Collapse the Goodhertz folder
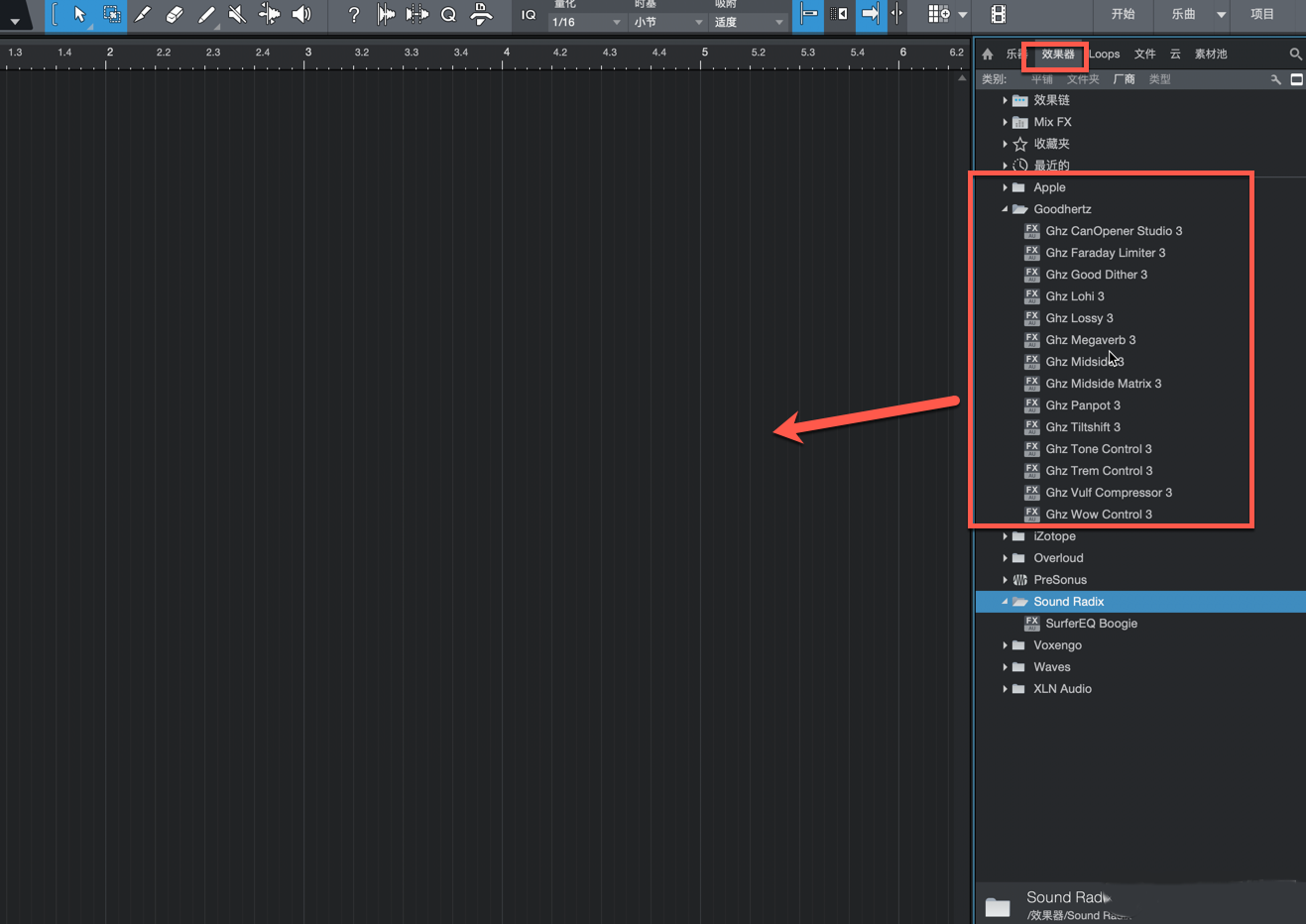The width and height of the screenshot is (1306, 924). click(x=1005, y=209)
